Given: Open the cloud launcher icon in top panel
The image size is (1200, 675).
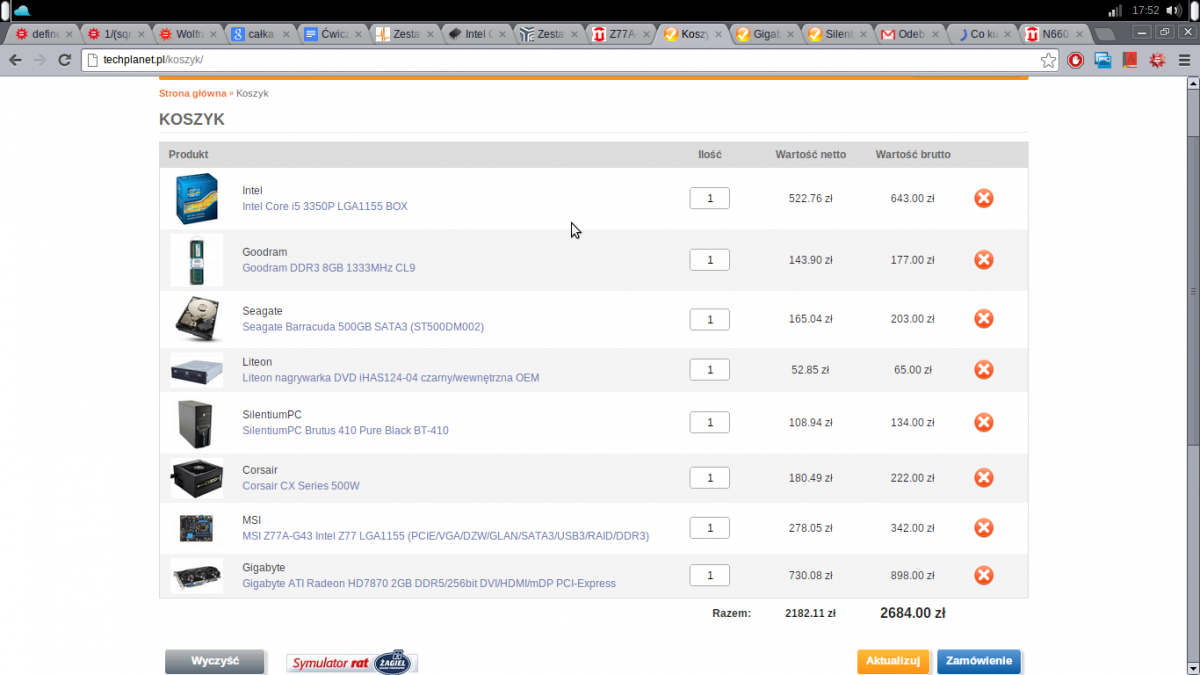Looking at the screenshot, I should [22, 10].
